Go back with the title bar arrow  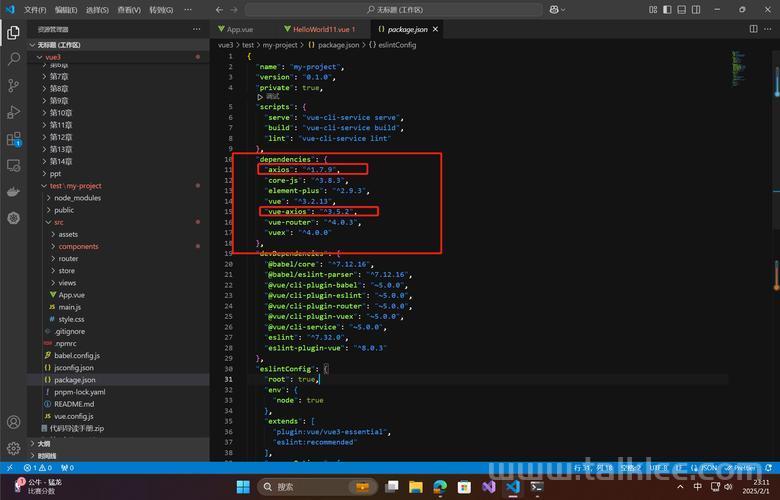pos(219,9)
